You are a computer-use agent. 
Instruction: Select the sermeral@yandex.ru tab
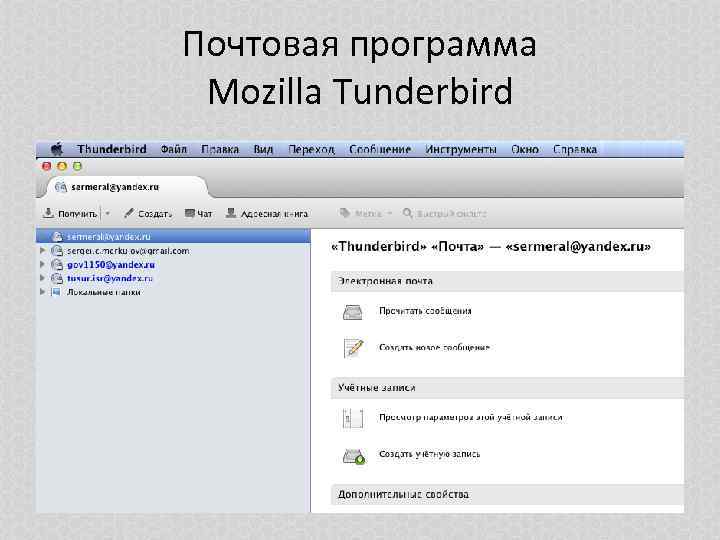click(128, 187)
